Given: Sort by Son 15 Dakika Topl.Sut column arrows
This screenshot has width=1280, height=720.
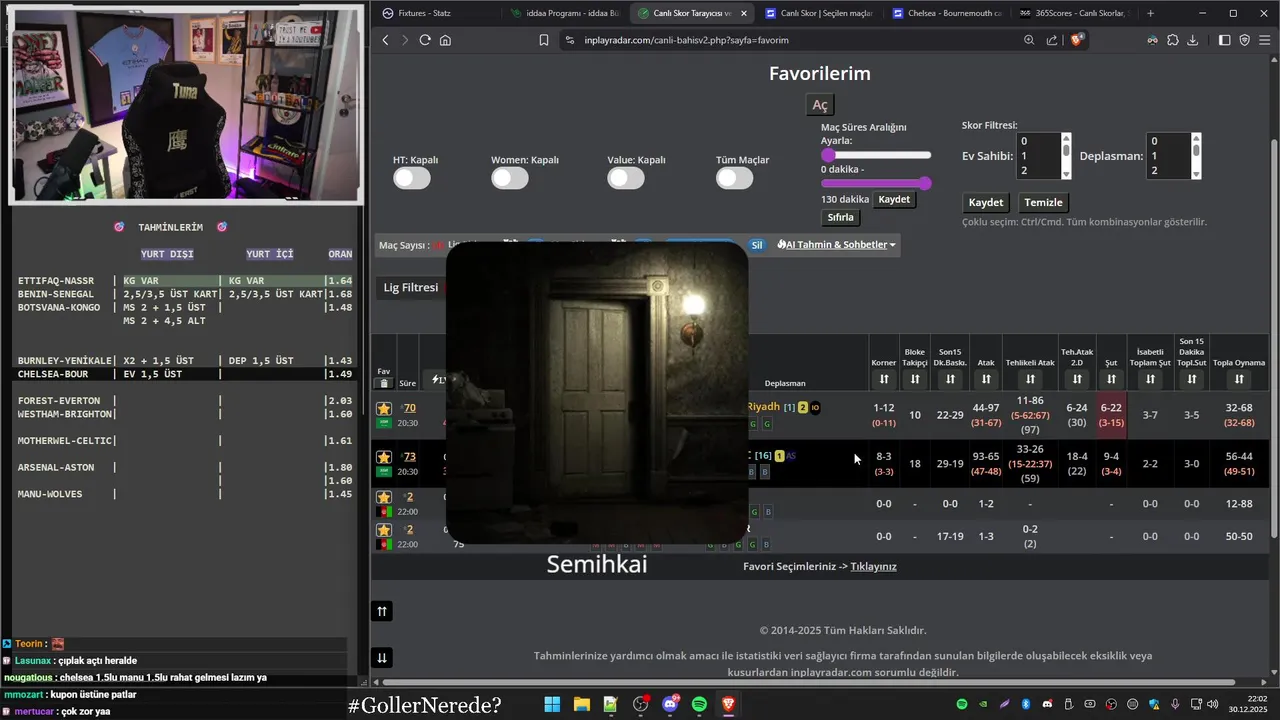Looking at the screenshot, I should [x=1192, y=379].
